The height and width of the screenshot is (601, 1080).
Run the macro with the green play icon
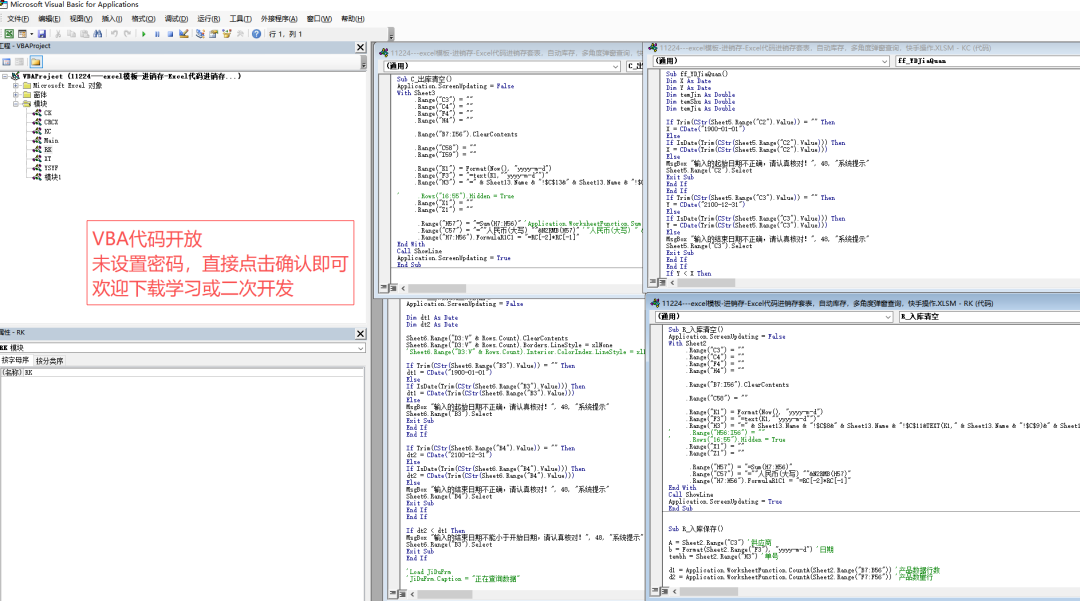145,34
